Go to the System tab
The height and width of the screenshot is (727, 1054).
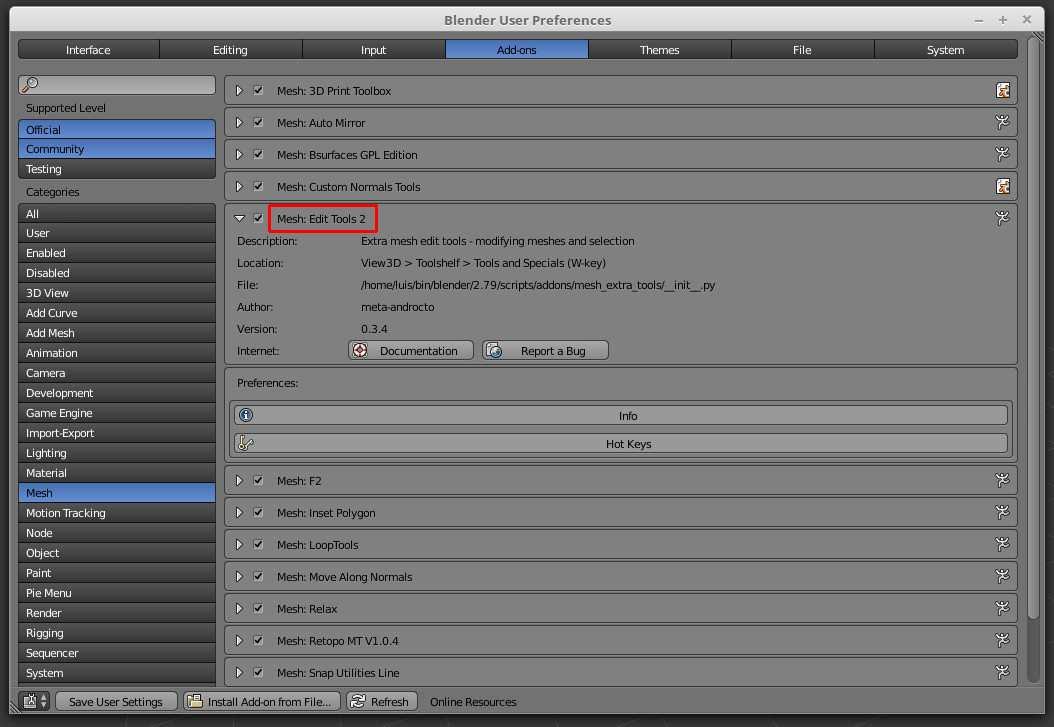pyautogui.click(x=945, y=50)
